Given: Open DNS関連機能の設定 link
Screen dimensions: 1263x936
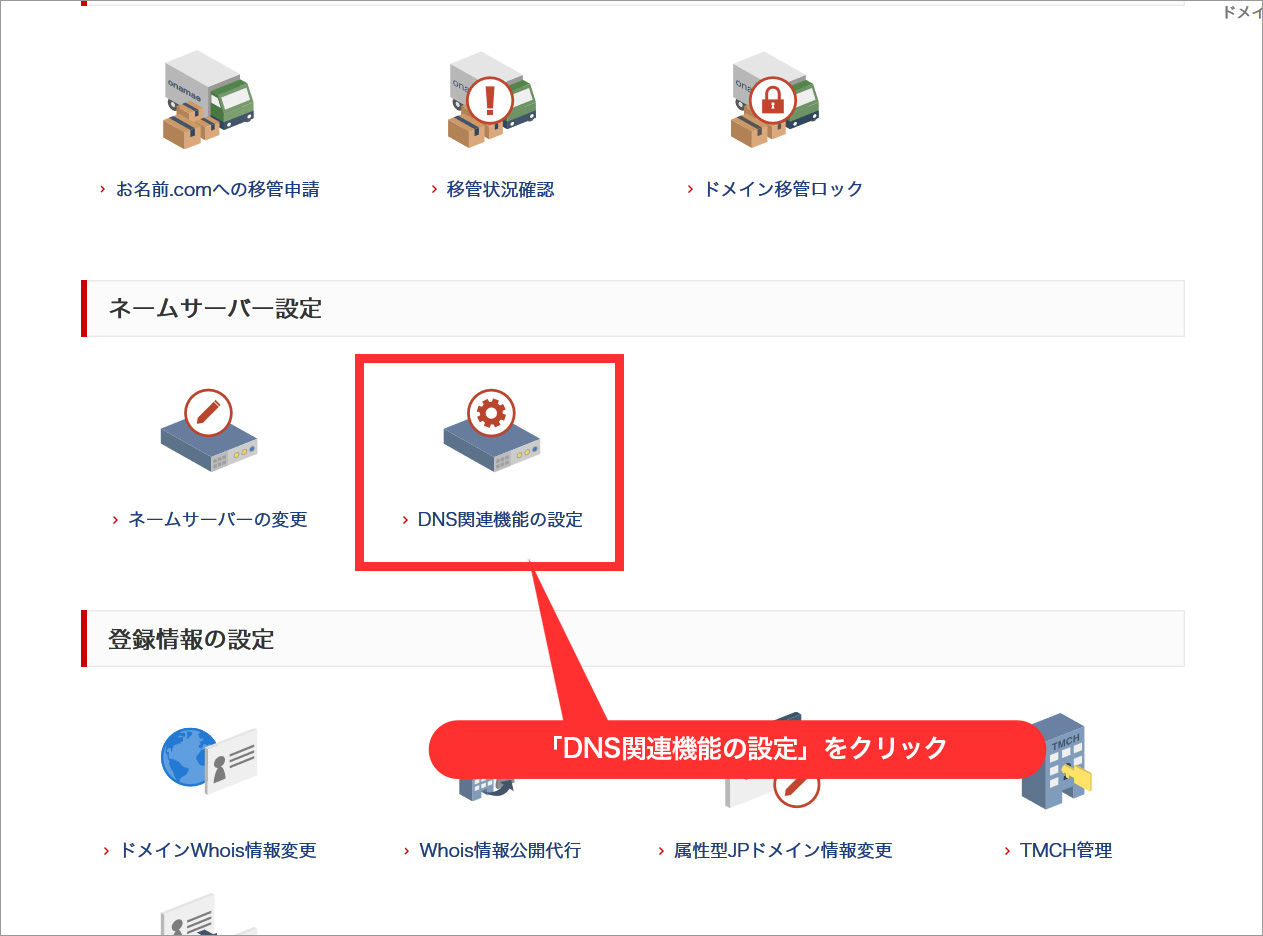Looking at the screenshot, I should (x=500, y=520).
